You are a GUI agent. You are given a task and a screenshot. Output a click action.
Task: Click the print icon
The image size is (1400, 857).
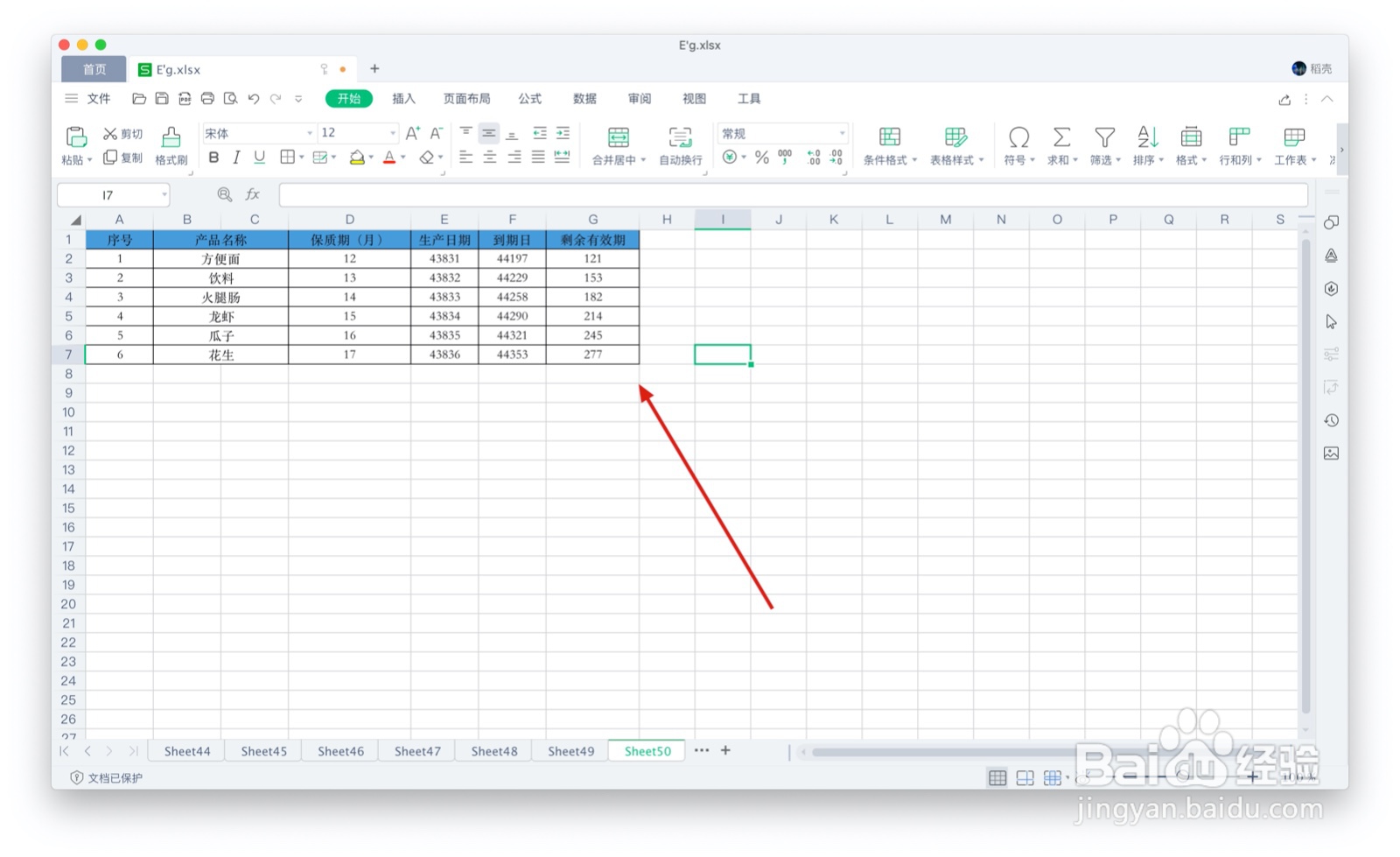click(x=207, y=99)
